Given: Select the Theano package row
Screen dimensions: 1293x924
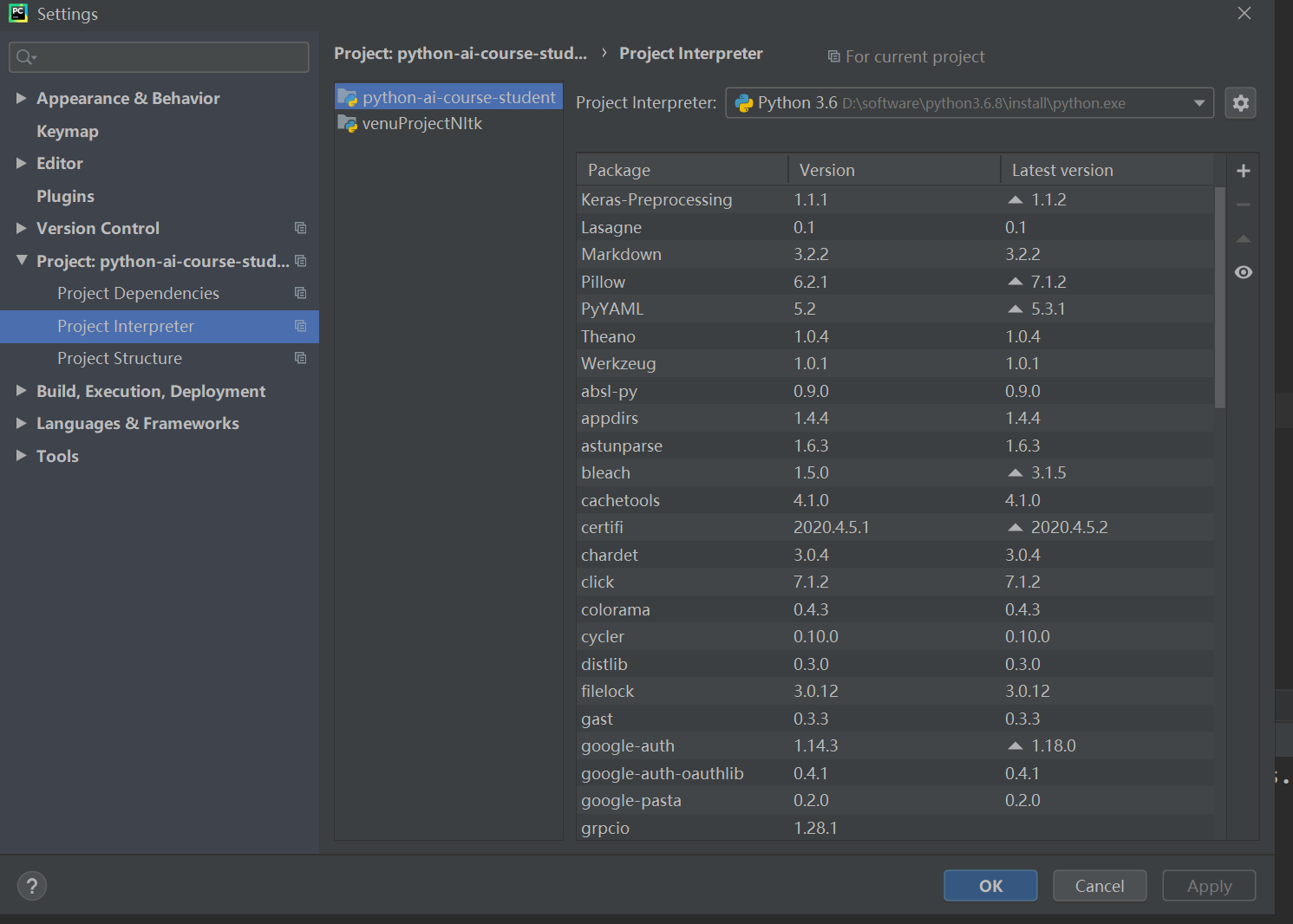Looking at the screenshot, I should pos(895,336).
